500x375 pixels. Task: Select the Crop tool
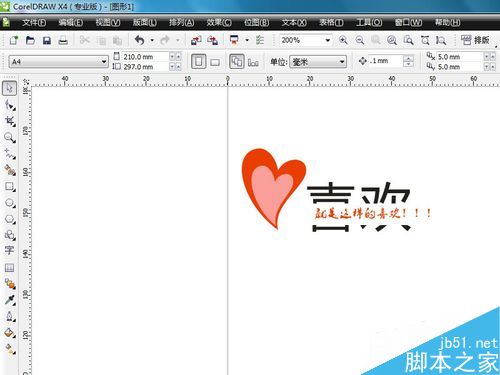(9, 121)
